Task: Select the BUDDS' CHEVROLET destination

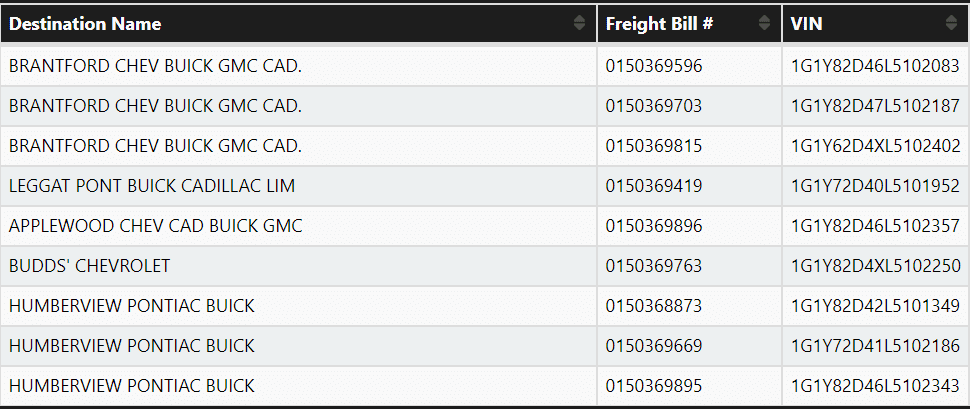Action: (x=89, y=266)
